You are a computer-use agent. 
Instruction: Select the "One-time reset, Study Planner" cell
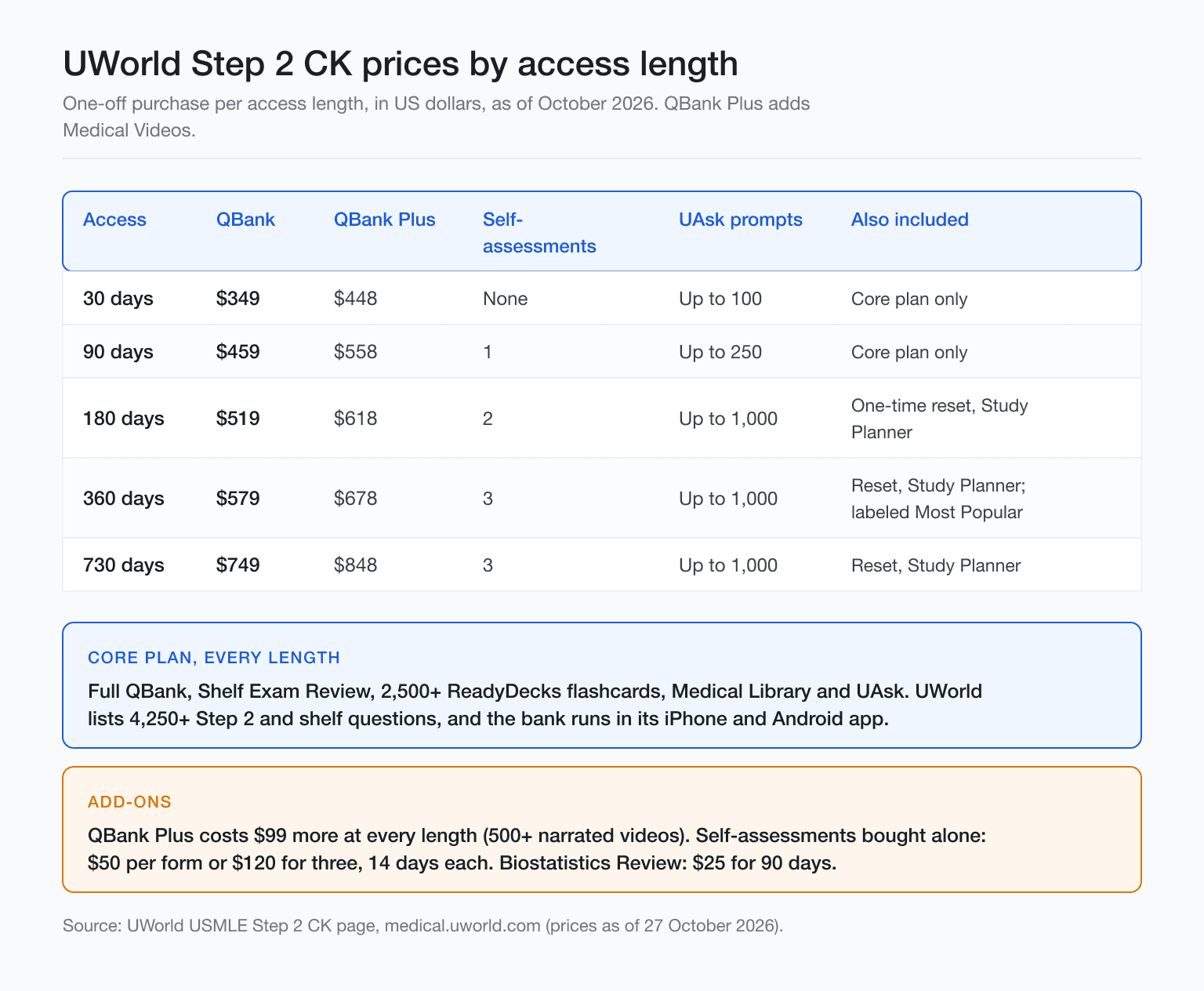[940, 419]
